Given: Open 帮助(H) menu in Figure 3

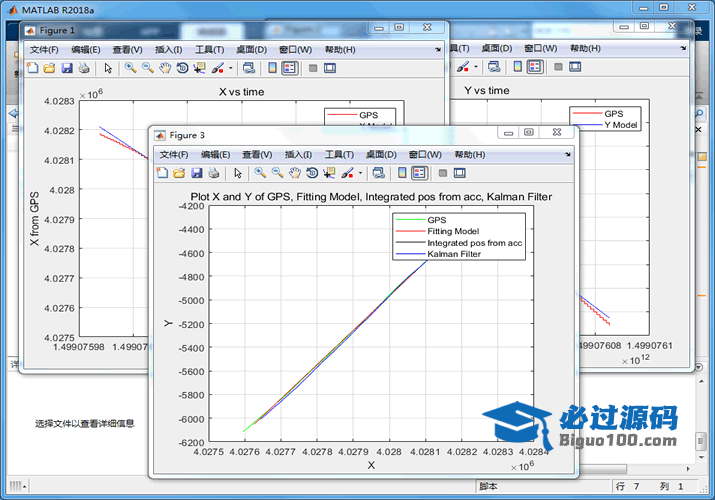Looking at the screenshot, I should pyautogui.click(x=470, y=155).
